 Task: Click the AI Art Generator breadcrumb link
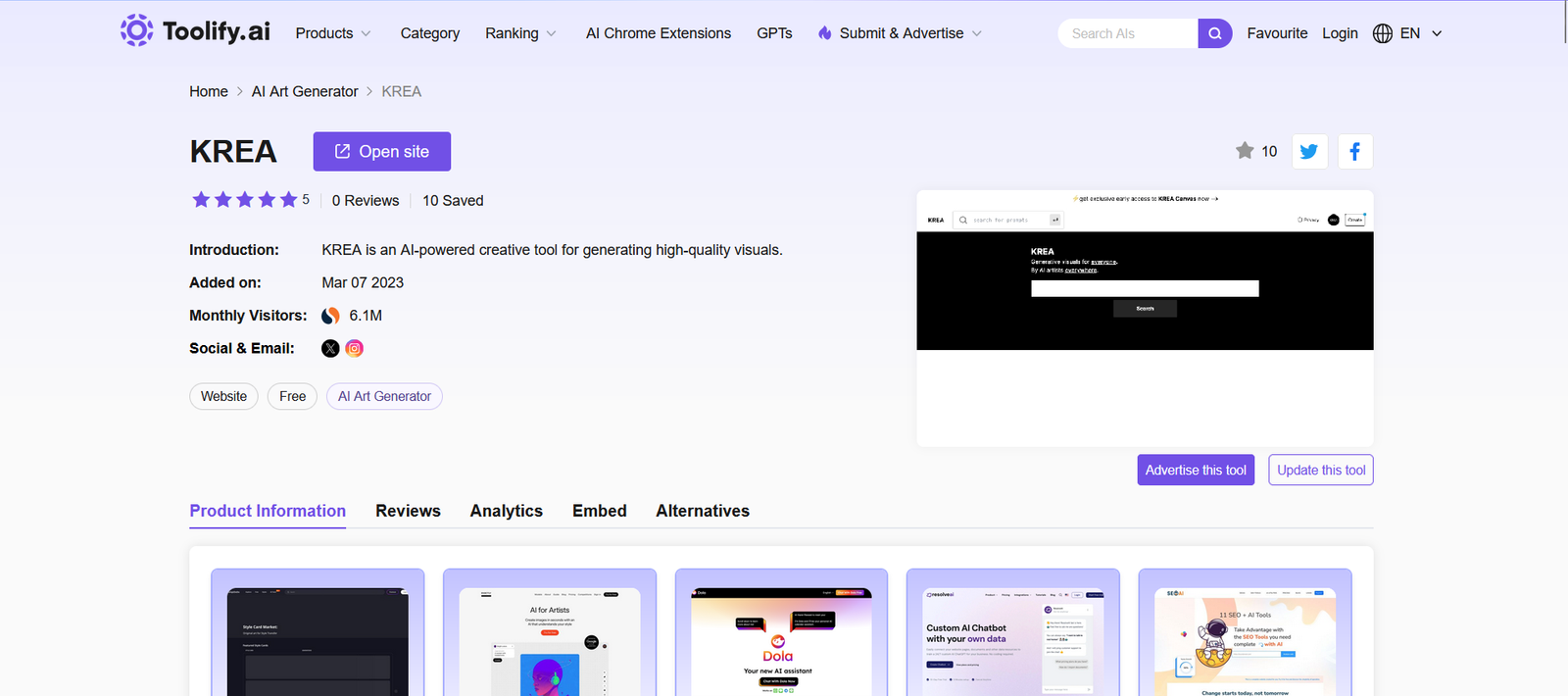(x=305, y=91)
